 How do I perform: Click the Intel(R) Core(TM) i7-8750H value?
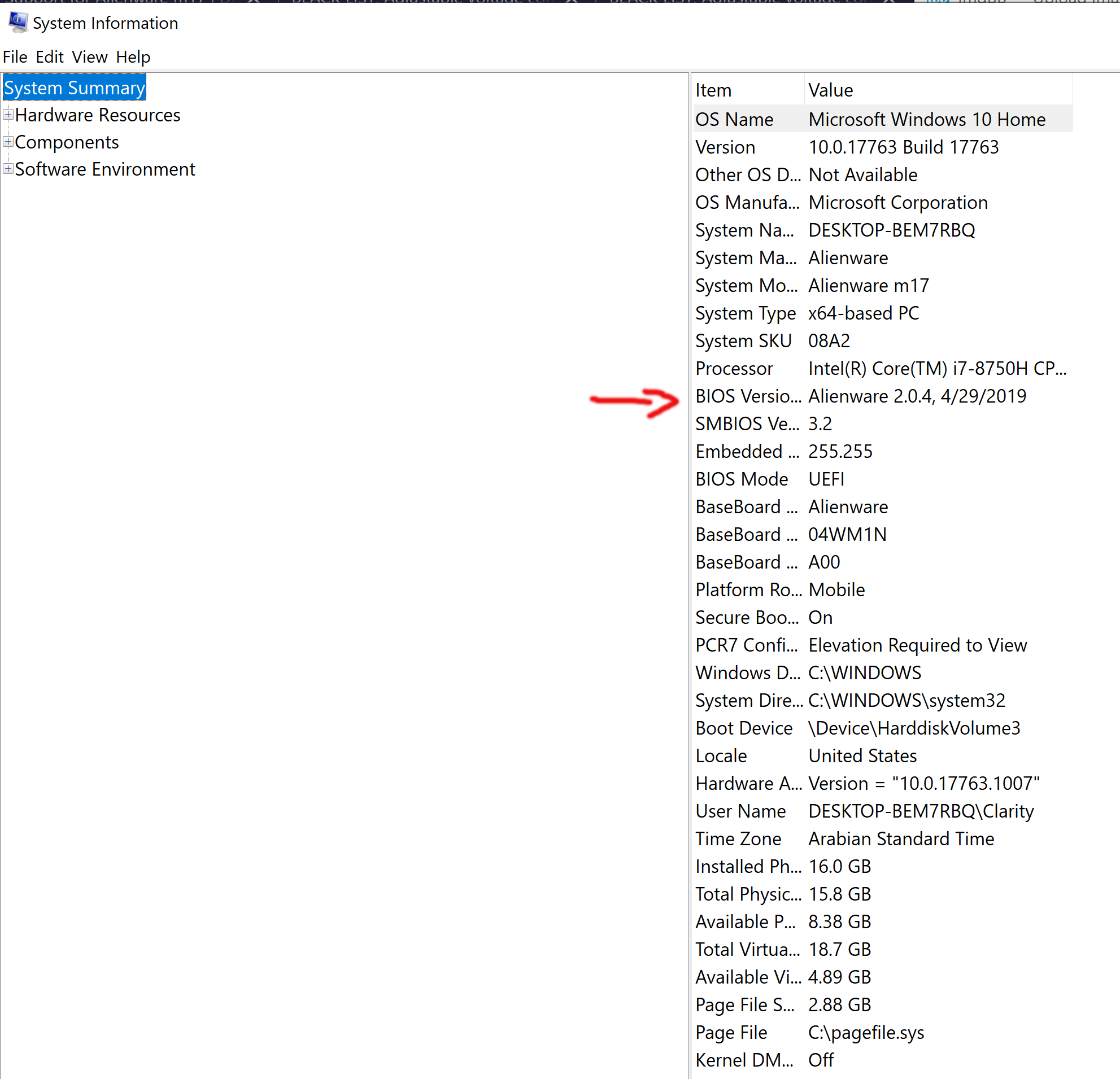937,369
